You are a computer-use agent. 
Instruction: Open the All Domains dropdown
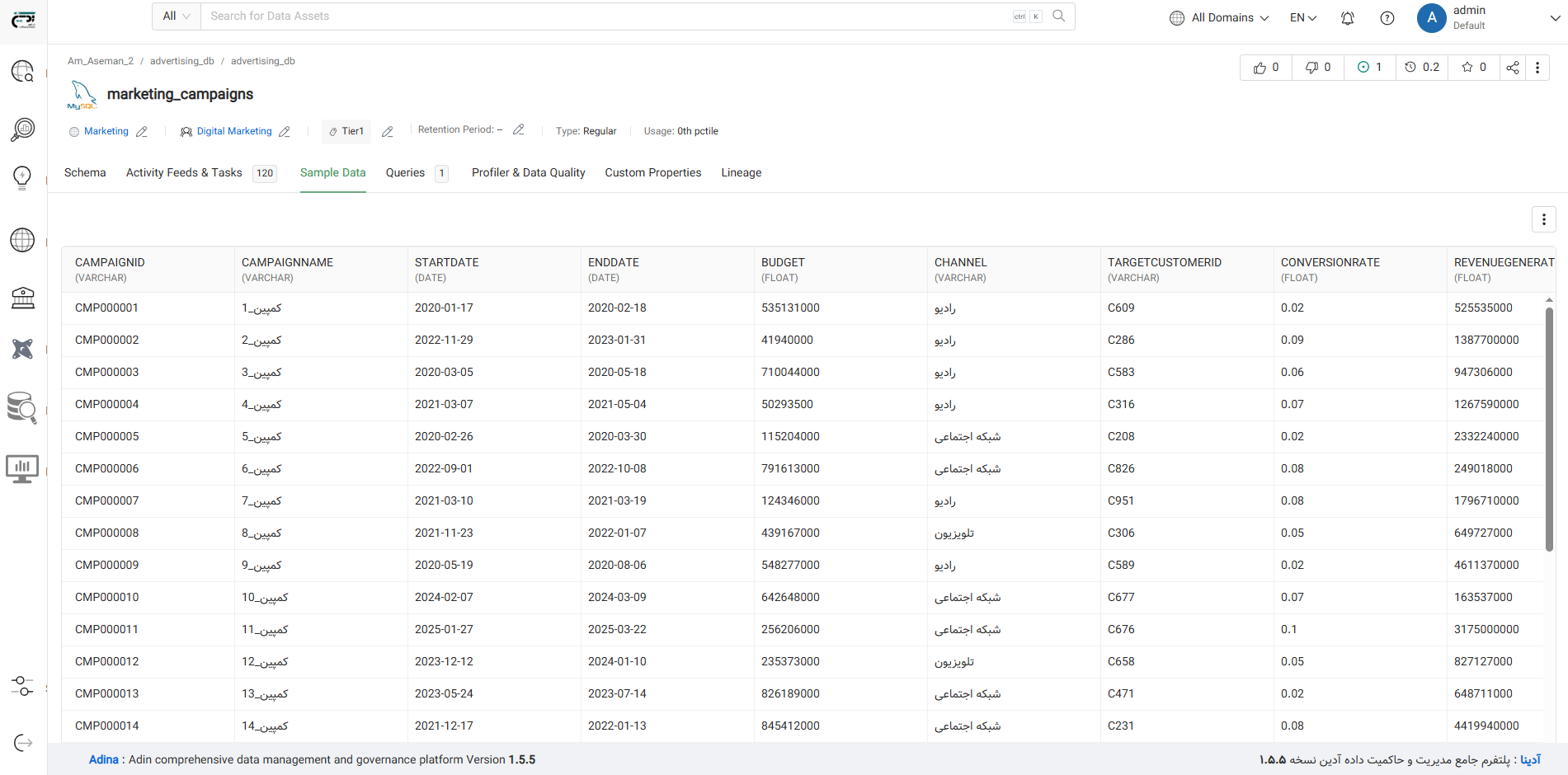1219,18
